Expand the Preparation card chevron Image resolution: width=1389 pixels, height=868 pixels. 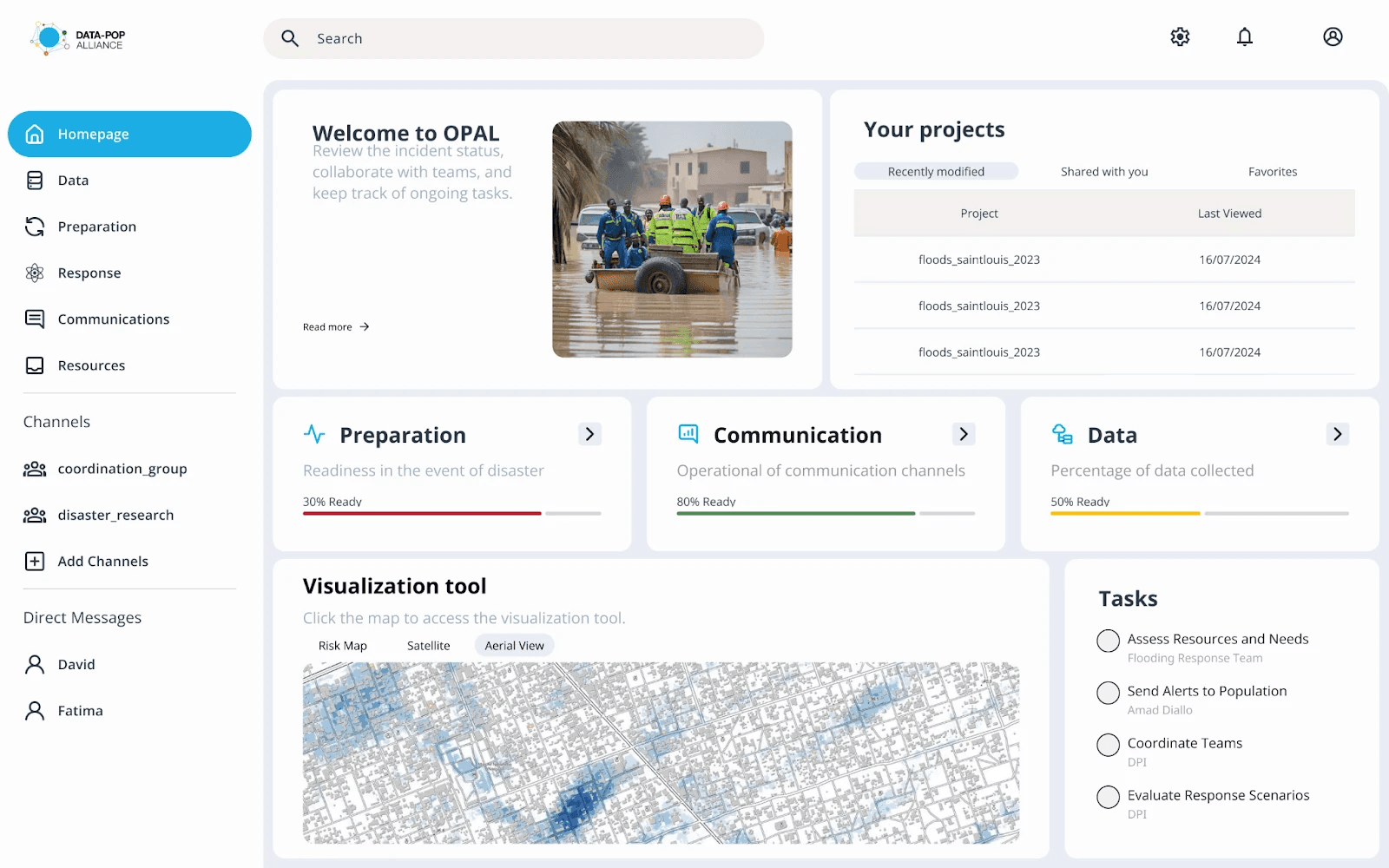589,434
